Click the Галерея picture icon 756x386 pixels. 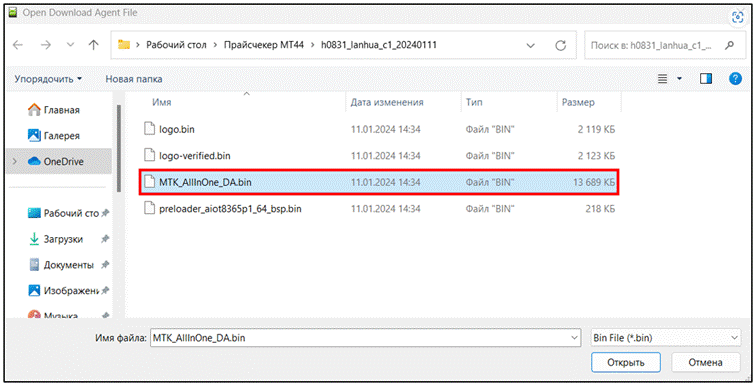(x=34, y=136)
